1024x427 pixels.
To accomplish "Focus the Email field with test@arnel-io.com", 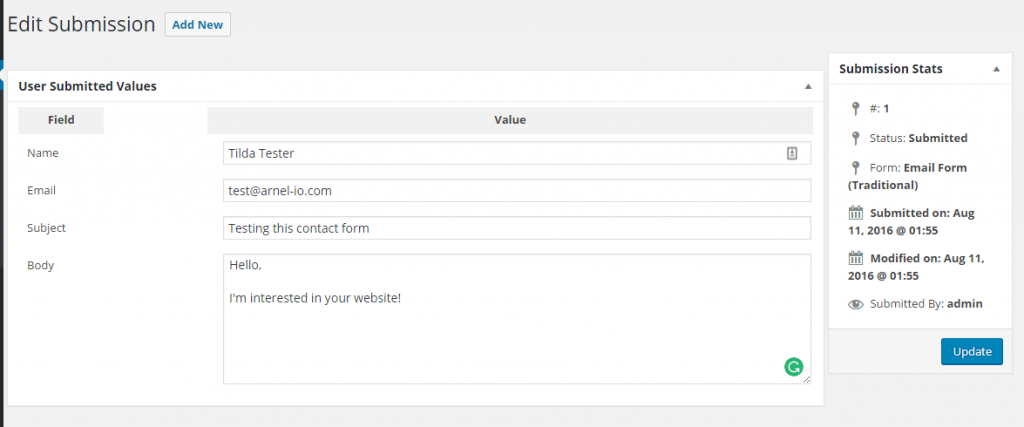I will click(516, 191).
